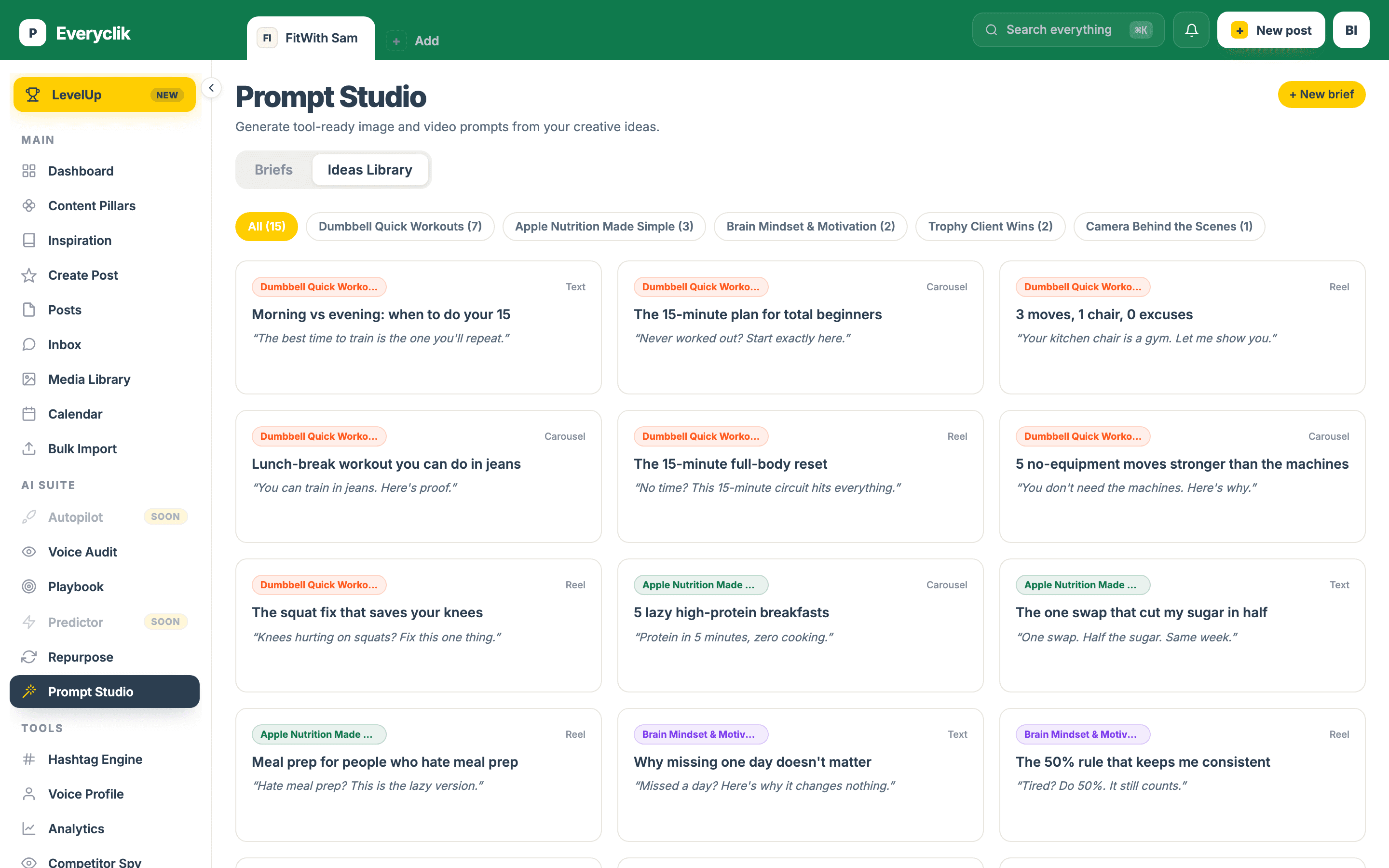
Task: Open the 50% rule consistency card
Action: (1183, 775)
